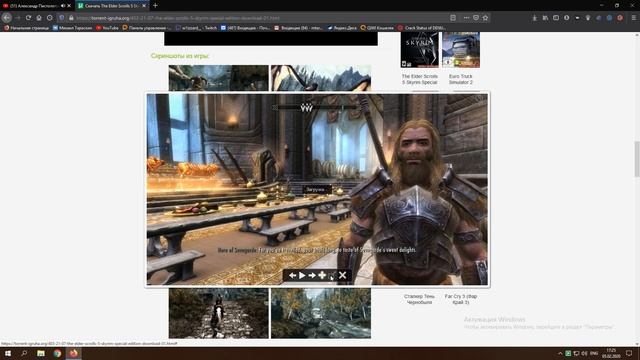Viewport: 640px width, 360px height.
Task: Click the clock history icon in toolbar
Action: point(50,18)
